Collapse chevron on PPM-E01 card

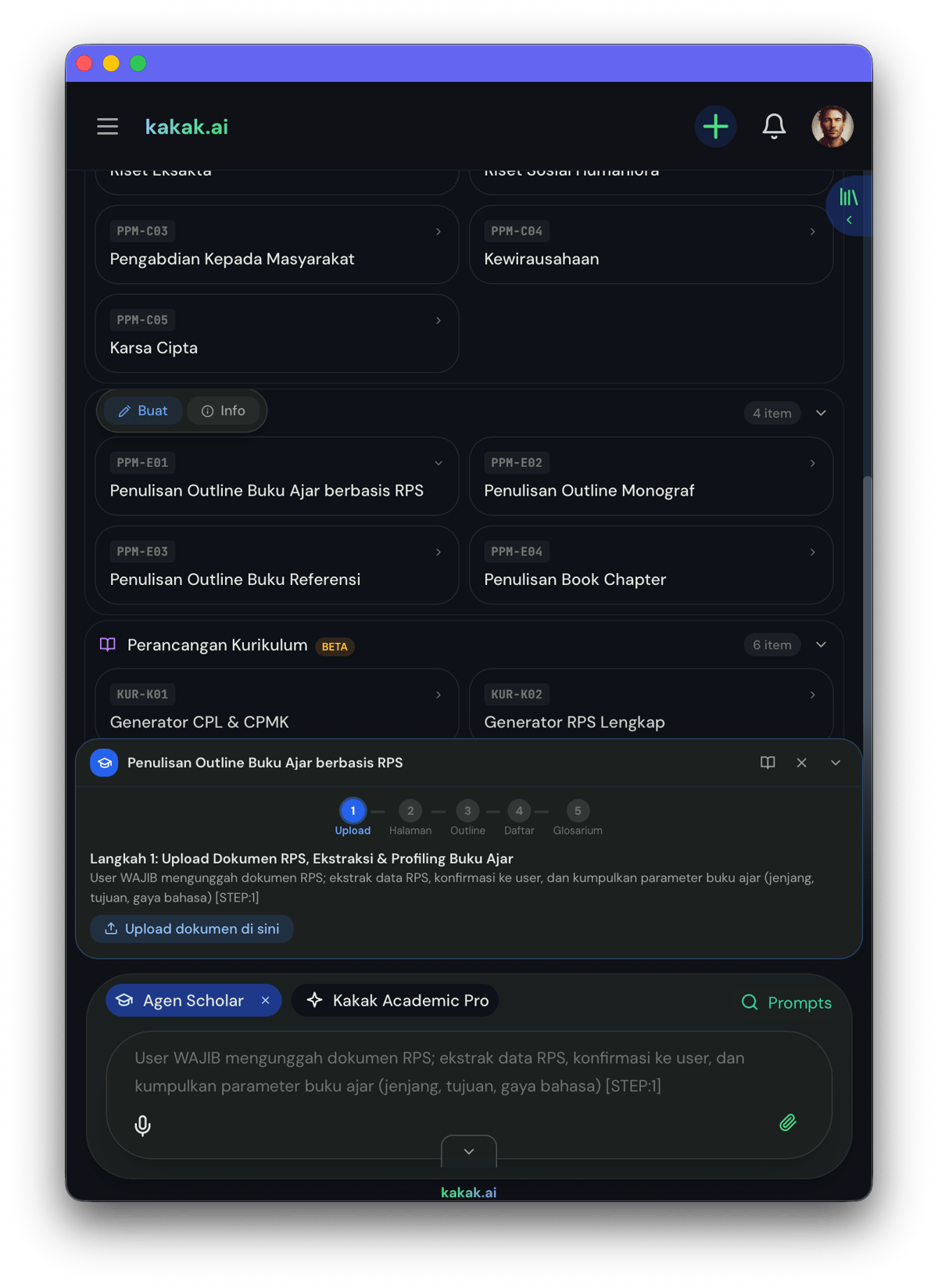439,463
